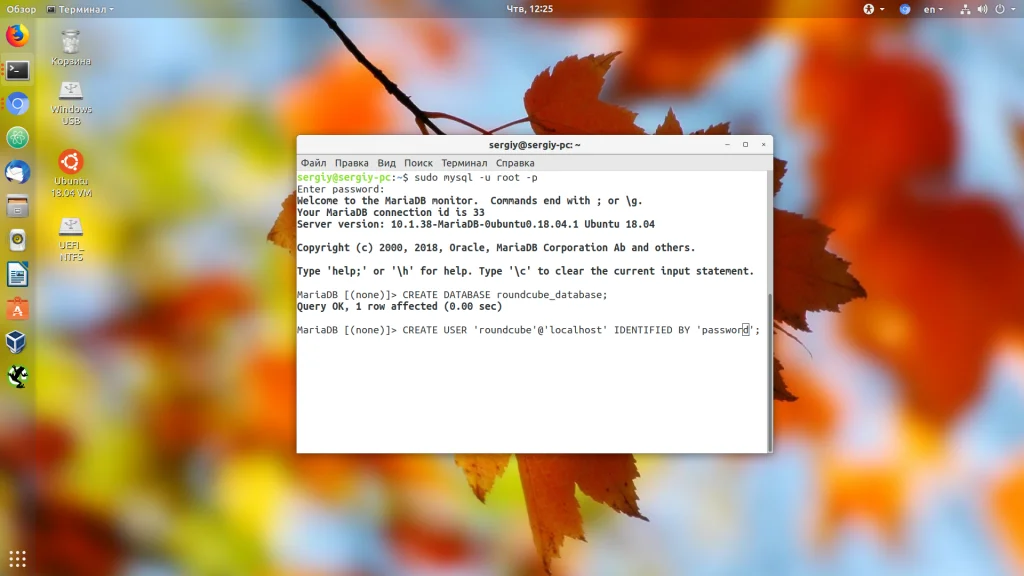Click 'Query OK, 1 row affected' text
1024x576 pixels.
click(x=400, y=306)
